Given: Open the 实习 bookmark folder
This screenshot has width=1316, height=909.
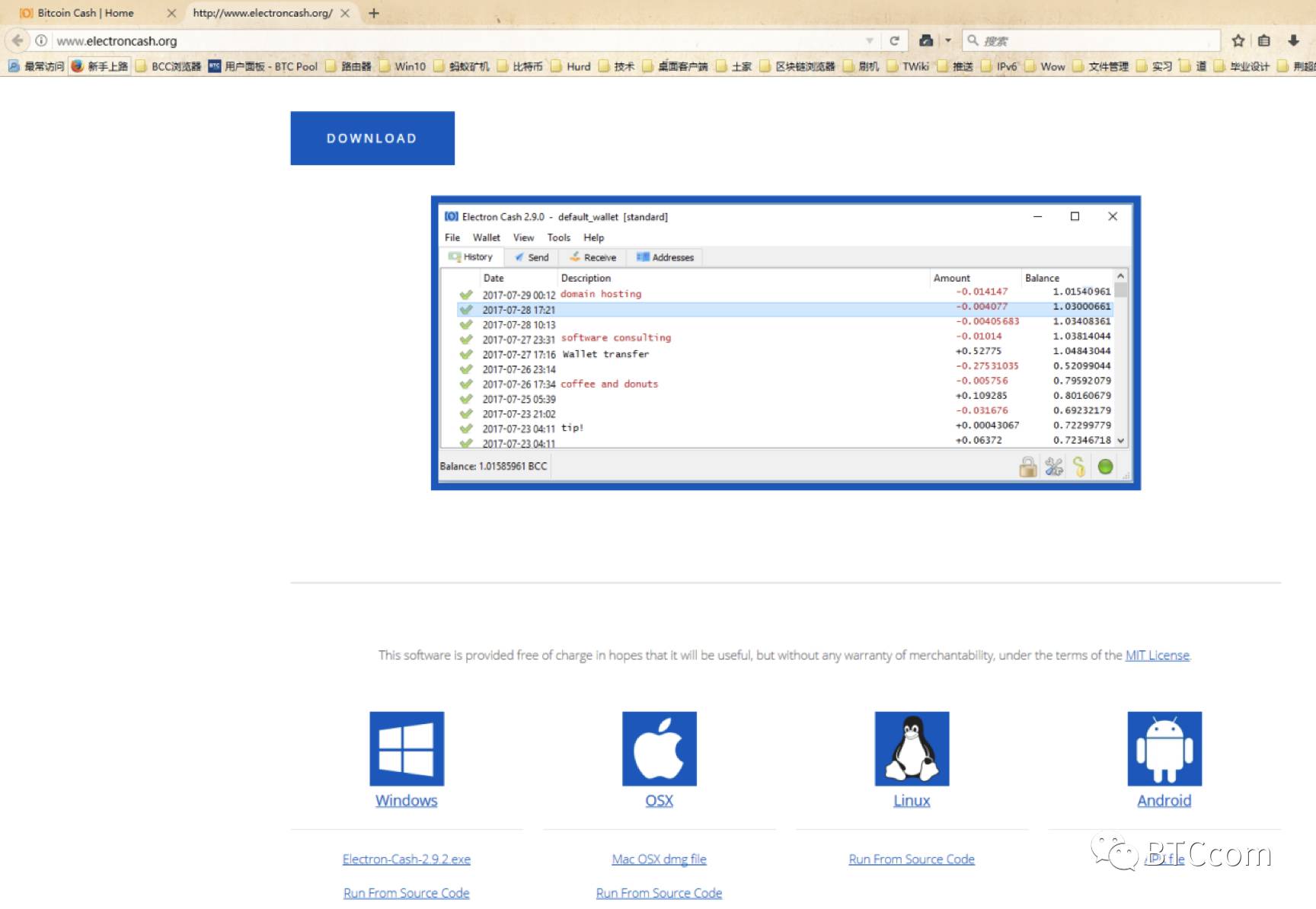Looking at the screenshot, I should 1155,66.
